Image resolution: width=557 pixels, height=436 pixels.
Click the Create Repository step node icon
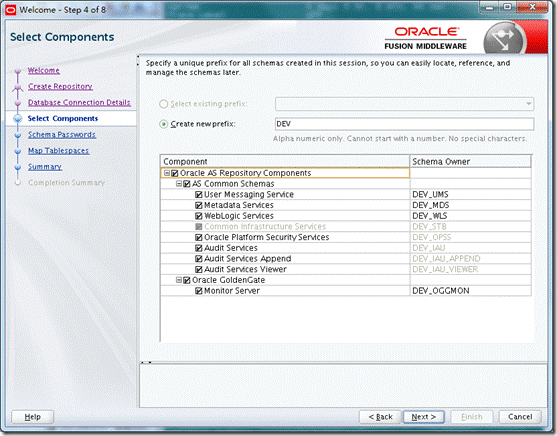(x=17, y=88)
